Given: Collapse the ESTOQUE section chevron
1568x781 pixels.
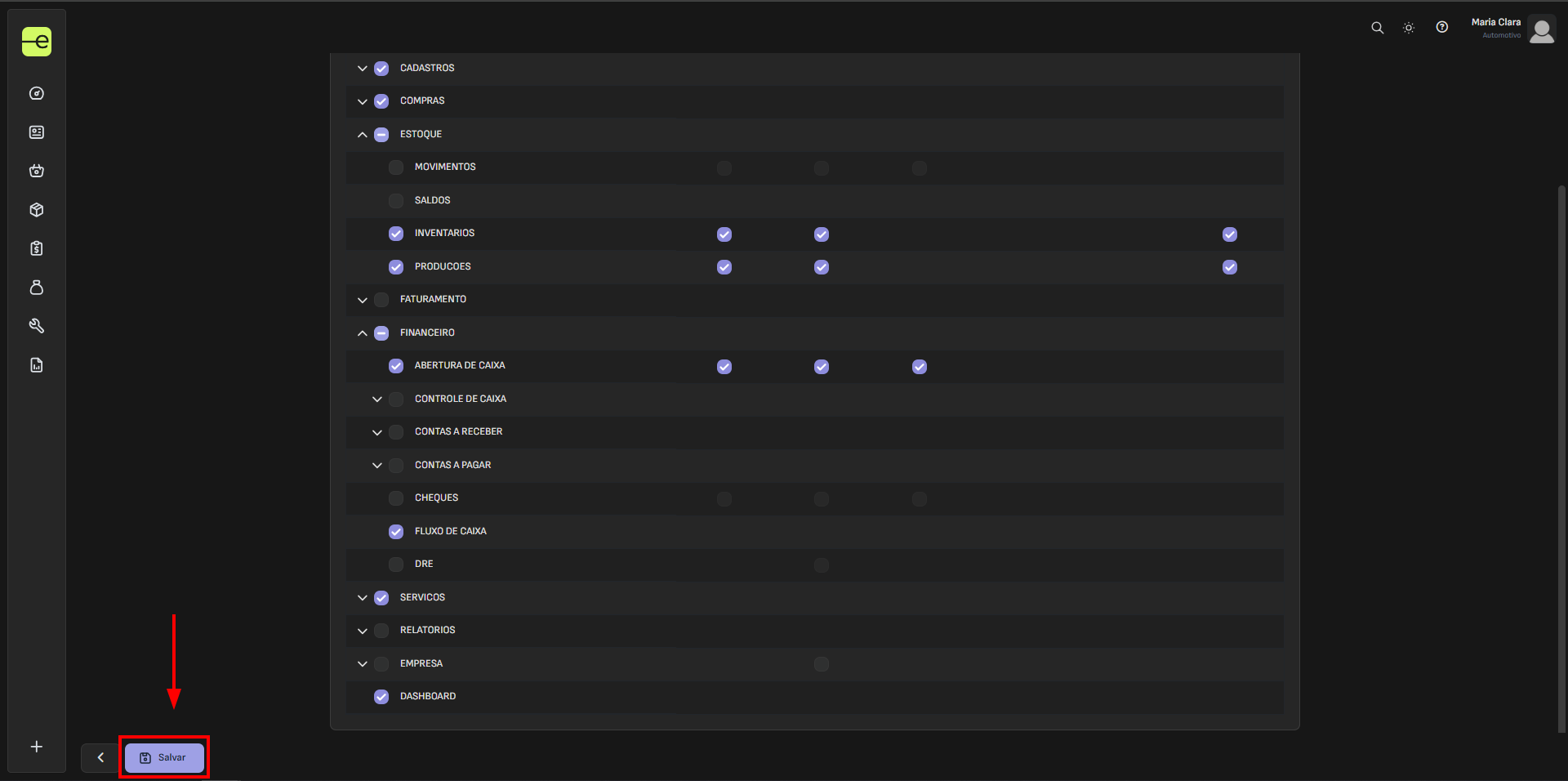Looking at the screenshot, I should pos(363,135).
